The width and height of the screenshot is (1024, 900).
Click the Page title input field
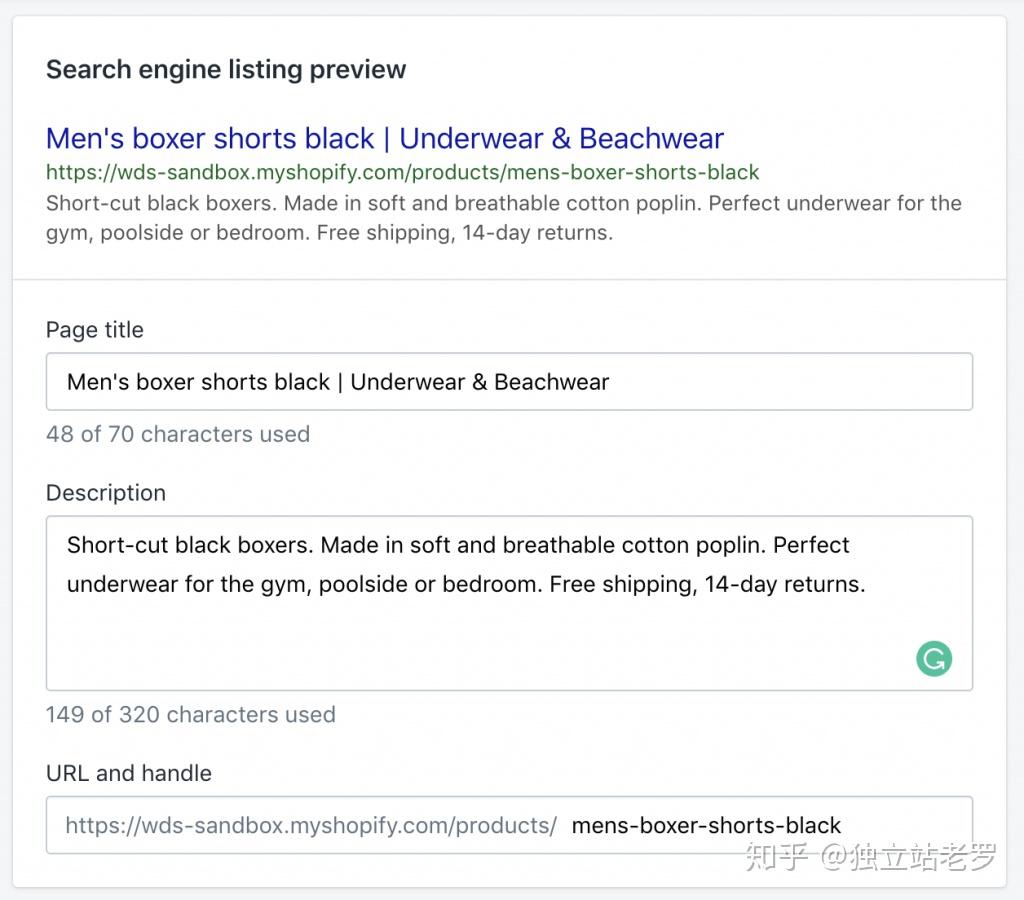(509, 381)
